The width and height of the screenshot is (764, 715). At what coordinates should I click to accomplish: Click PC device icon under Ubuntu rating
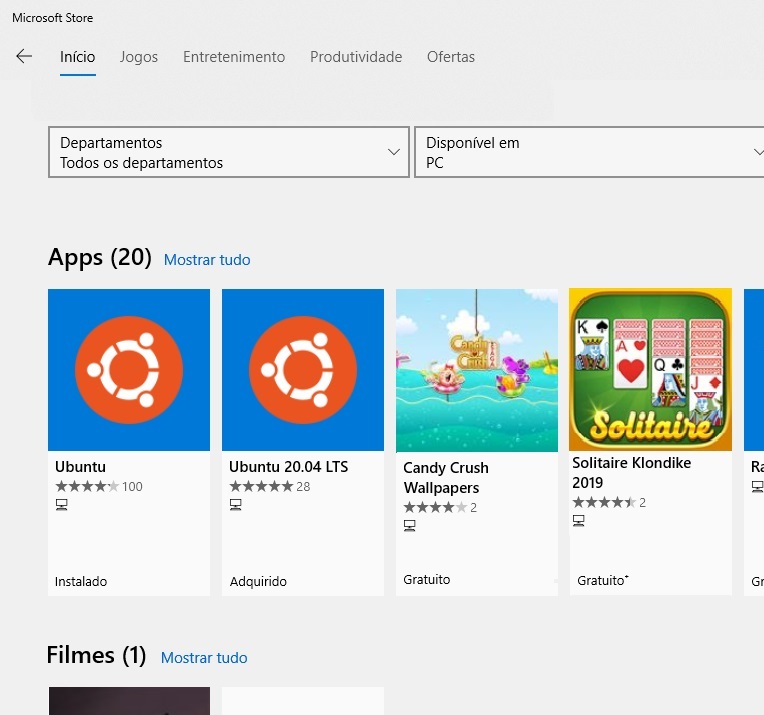pos(62,505)
